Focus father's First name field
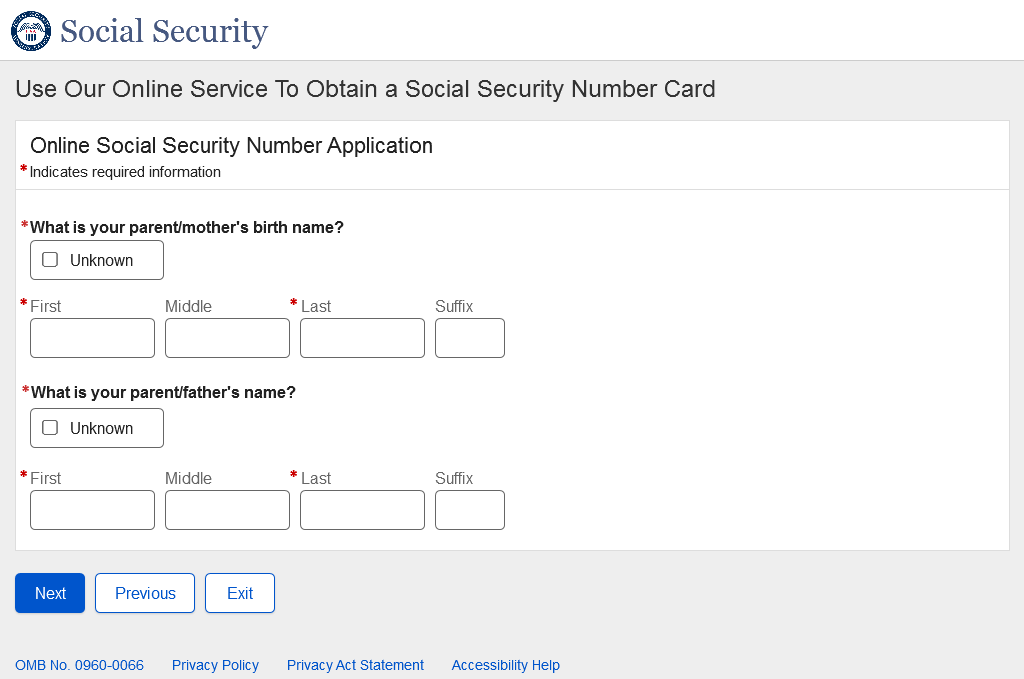The height and width of the screenshot is (679, 1024). (92, 510)
